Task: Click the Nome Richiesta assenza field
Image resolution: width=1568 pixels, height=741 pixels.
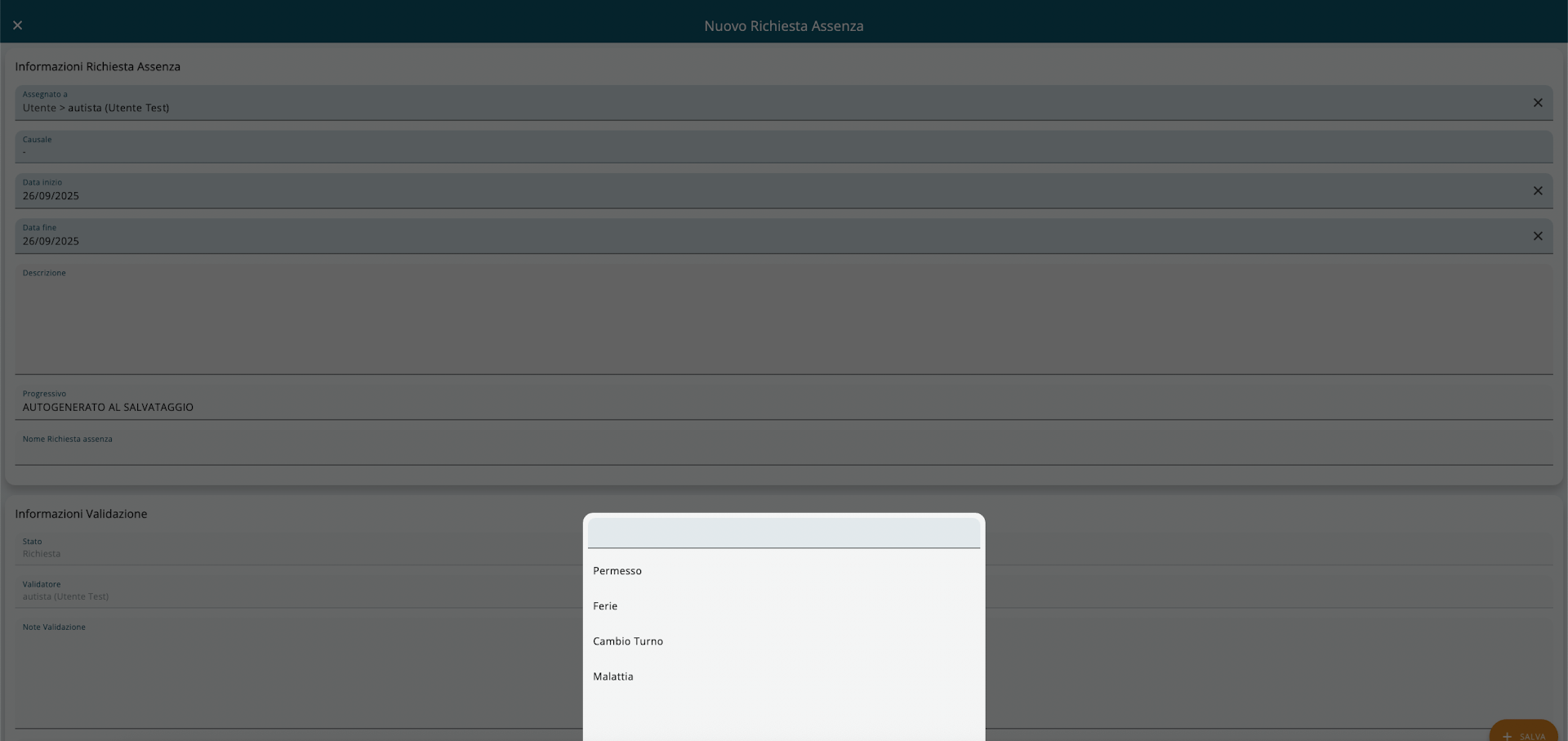Action: pos(782,449)
